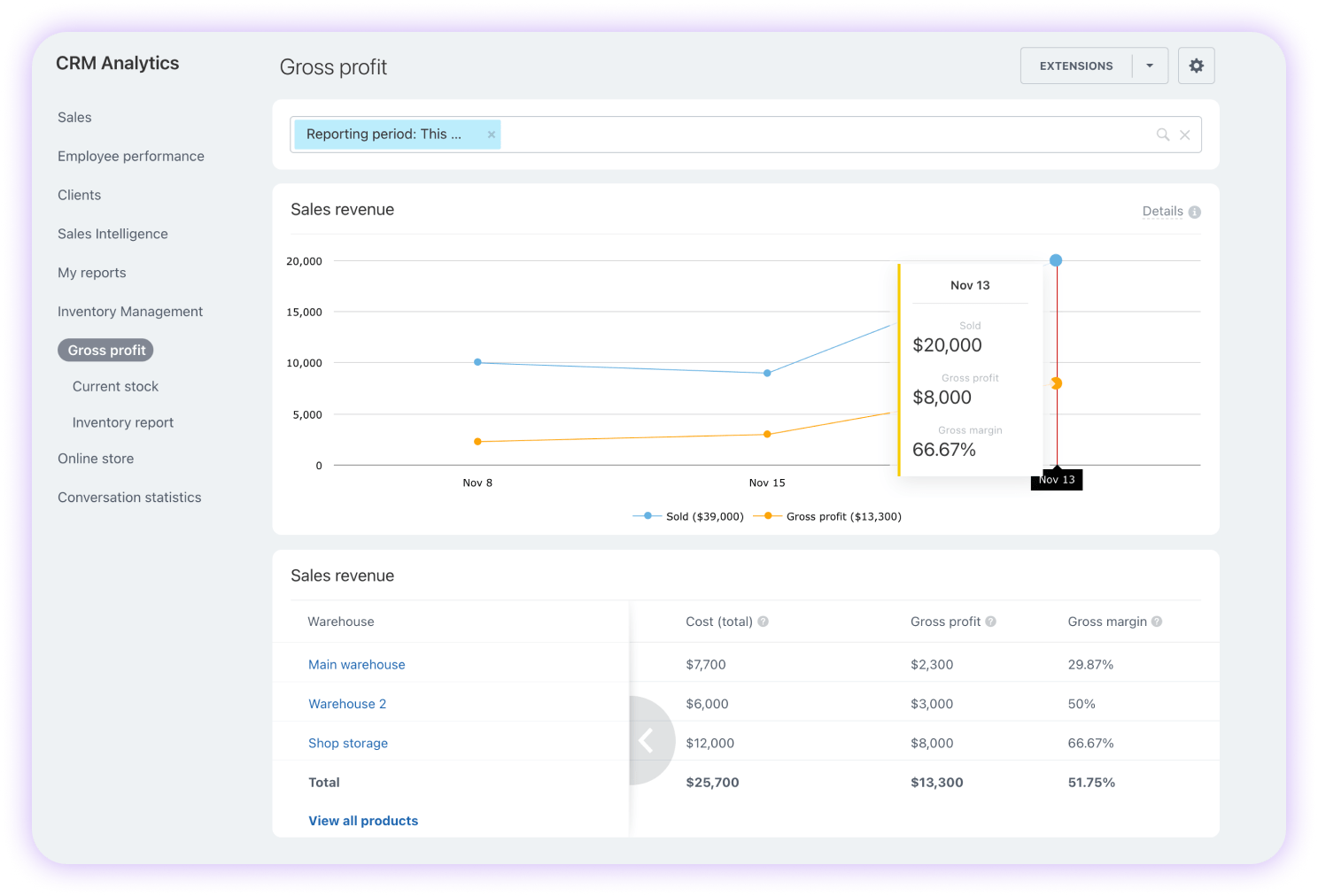Click the Shop storage link
Image resolution: width=1318 pixels, height=896 pixels.
coord(348,743)
